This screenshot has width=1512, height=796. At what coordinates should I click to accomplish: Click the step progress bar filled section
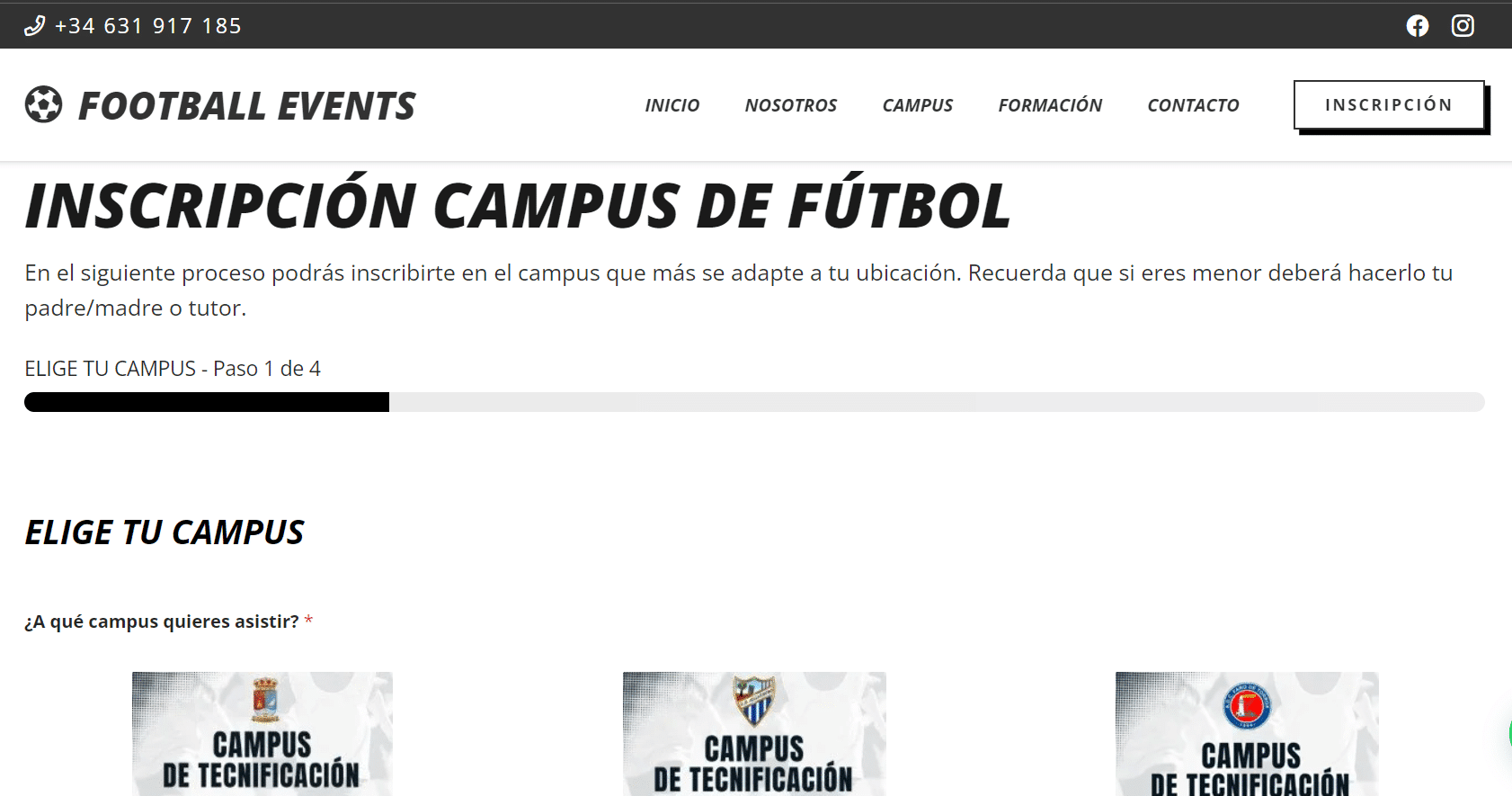207,402
